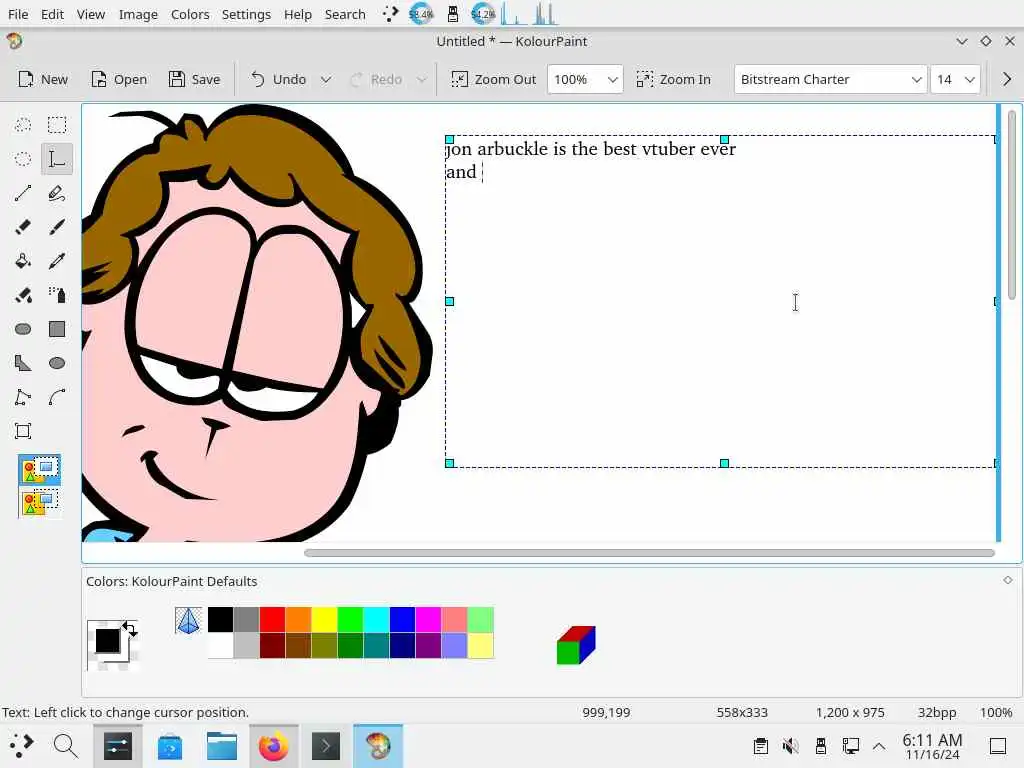Open the color similarity cube
The width and height of the screenshot is (1024, 768).
point(576,645)
